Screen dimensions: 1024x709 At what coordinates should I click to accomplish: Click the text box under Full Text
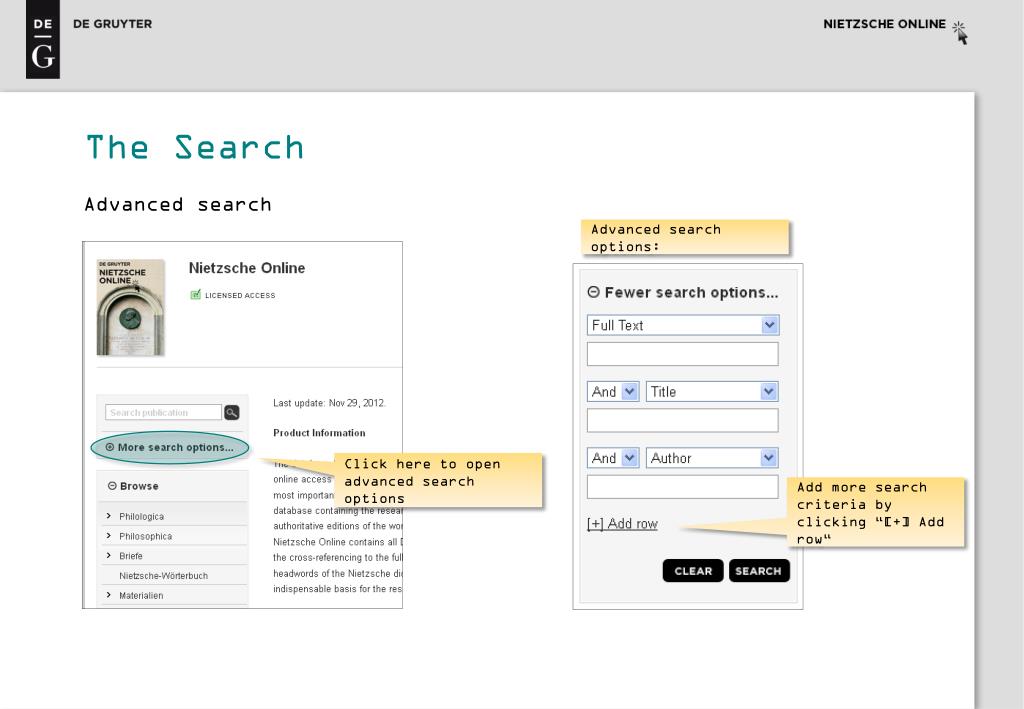pyautogui.click(x=682, y=354)
